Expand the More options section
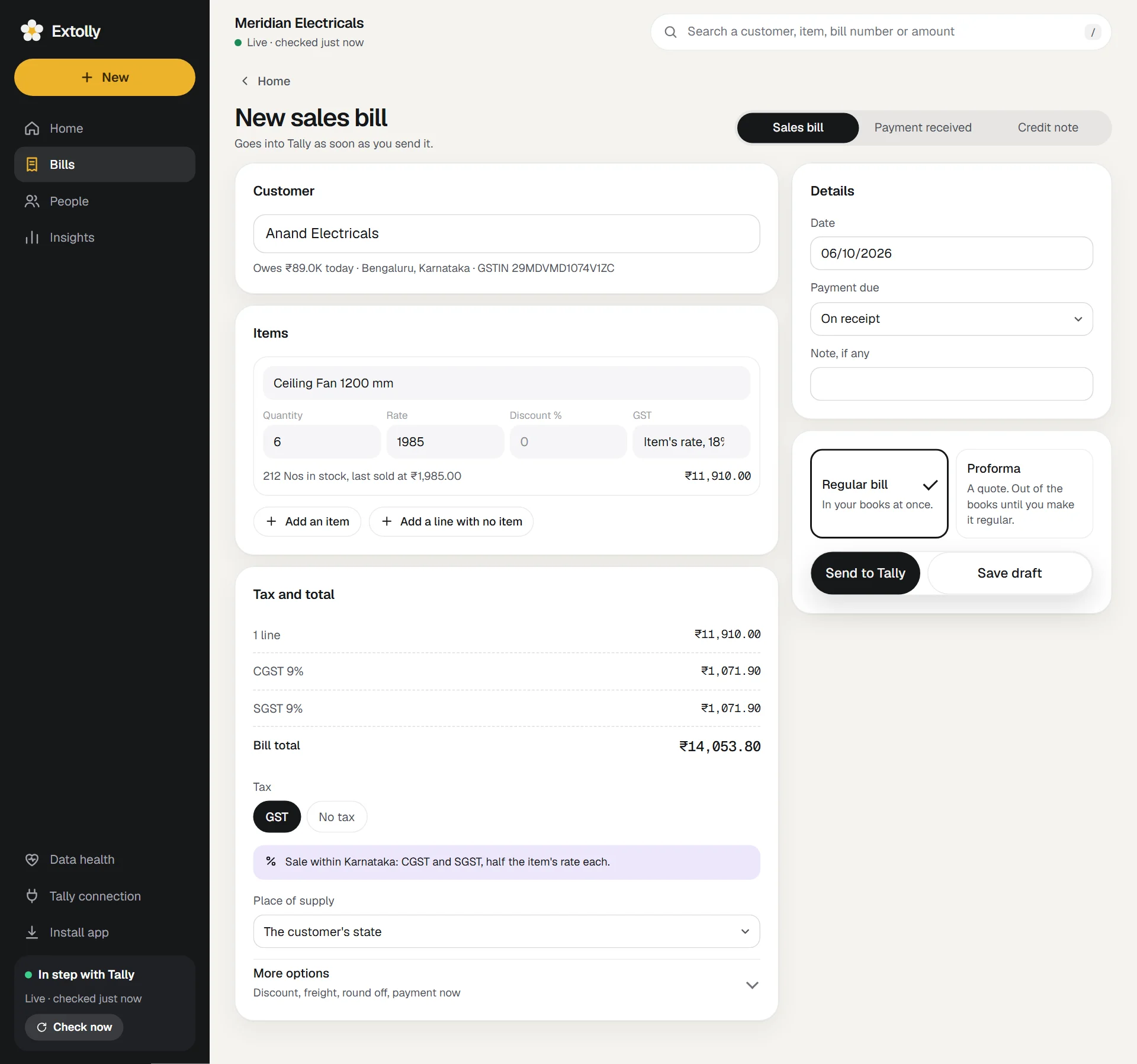This screenshot has width=1137, height=1064. pyautogui.click(x=506, y=983)
